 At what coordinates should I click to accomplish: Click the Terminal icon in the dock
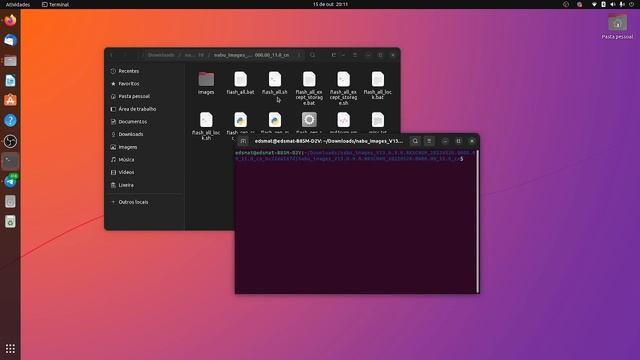click(x=10, y=161)
